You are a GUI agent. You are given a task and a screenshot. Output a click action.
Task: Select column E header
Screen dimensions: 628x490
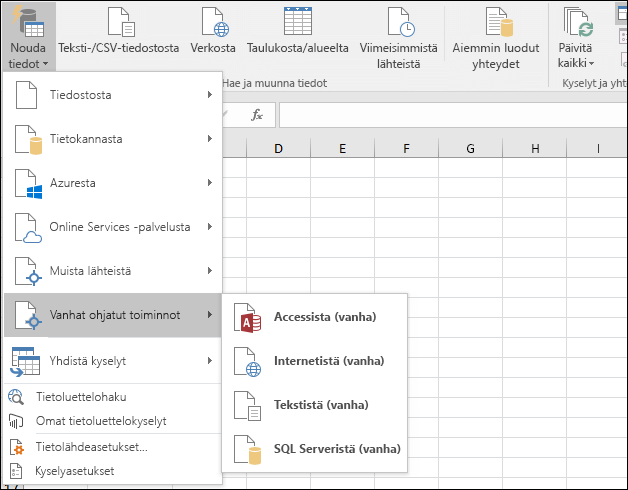coord(342,148)
